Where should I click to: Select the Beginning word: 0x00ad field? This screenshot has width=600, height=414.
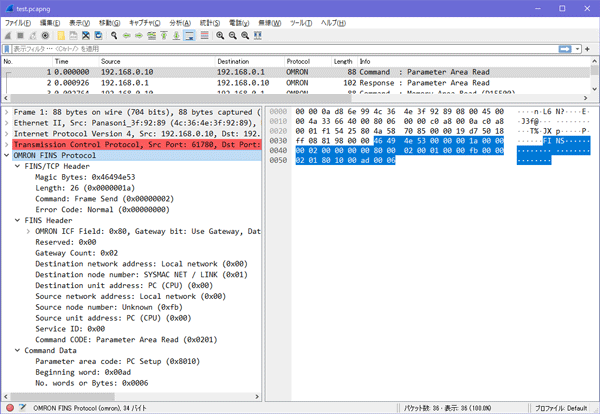click(x=83, y=372)
